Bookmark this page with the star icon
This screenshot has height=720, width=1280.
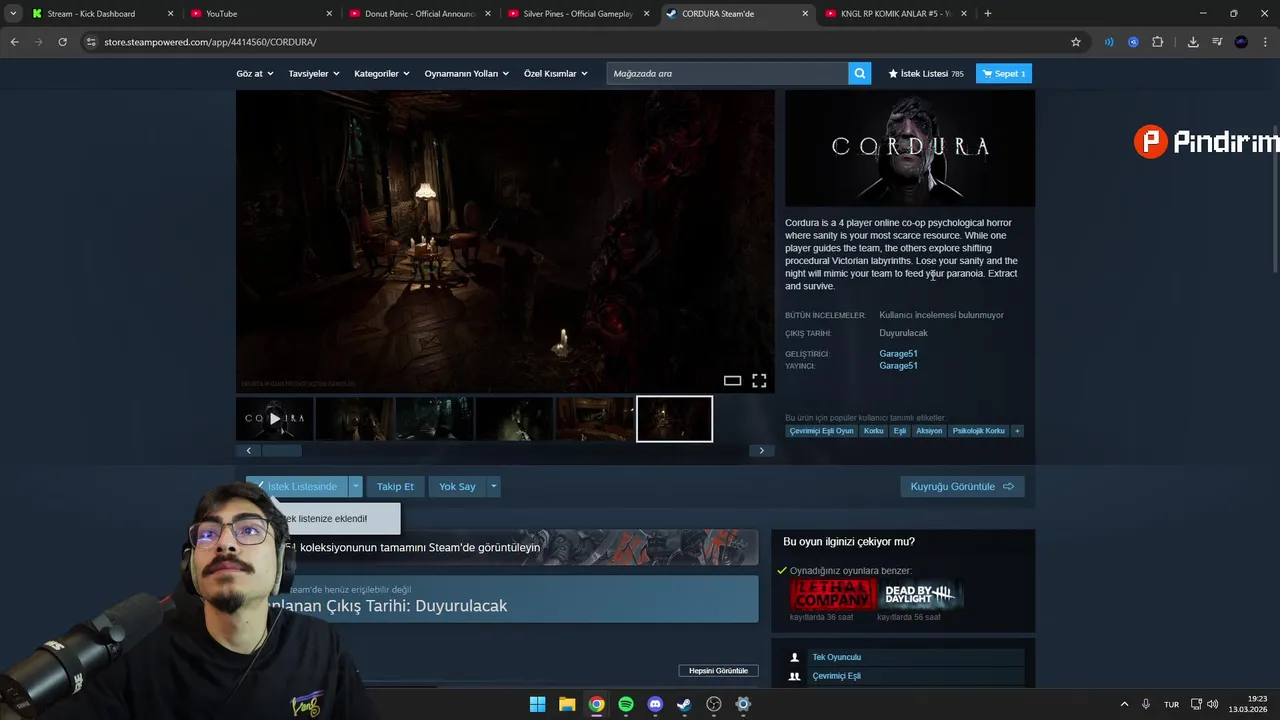pos(1076,42)
